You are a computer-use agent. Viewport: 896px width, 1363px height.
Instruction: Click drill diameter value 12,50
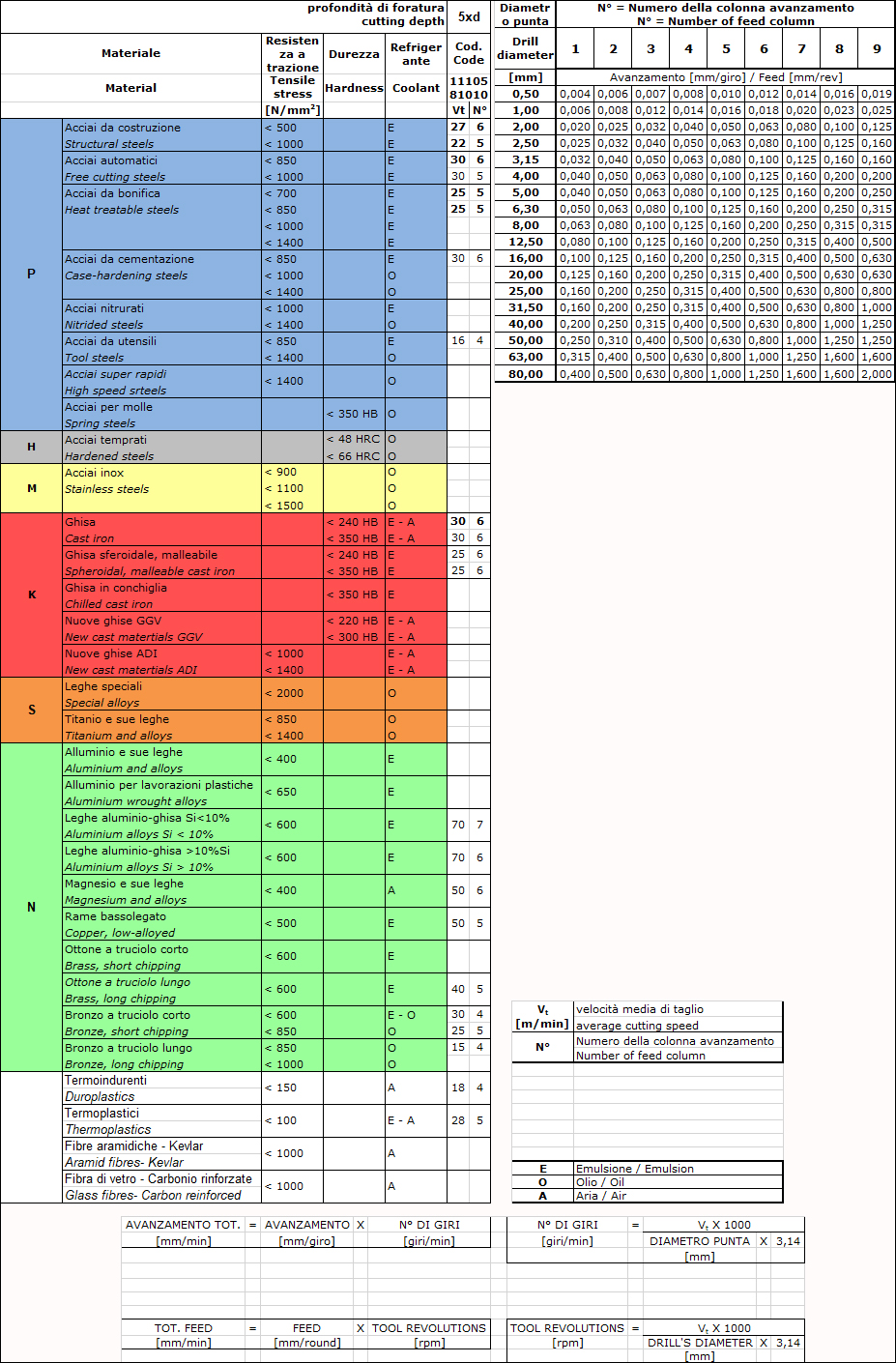526,242
